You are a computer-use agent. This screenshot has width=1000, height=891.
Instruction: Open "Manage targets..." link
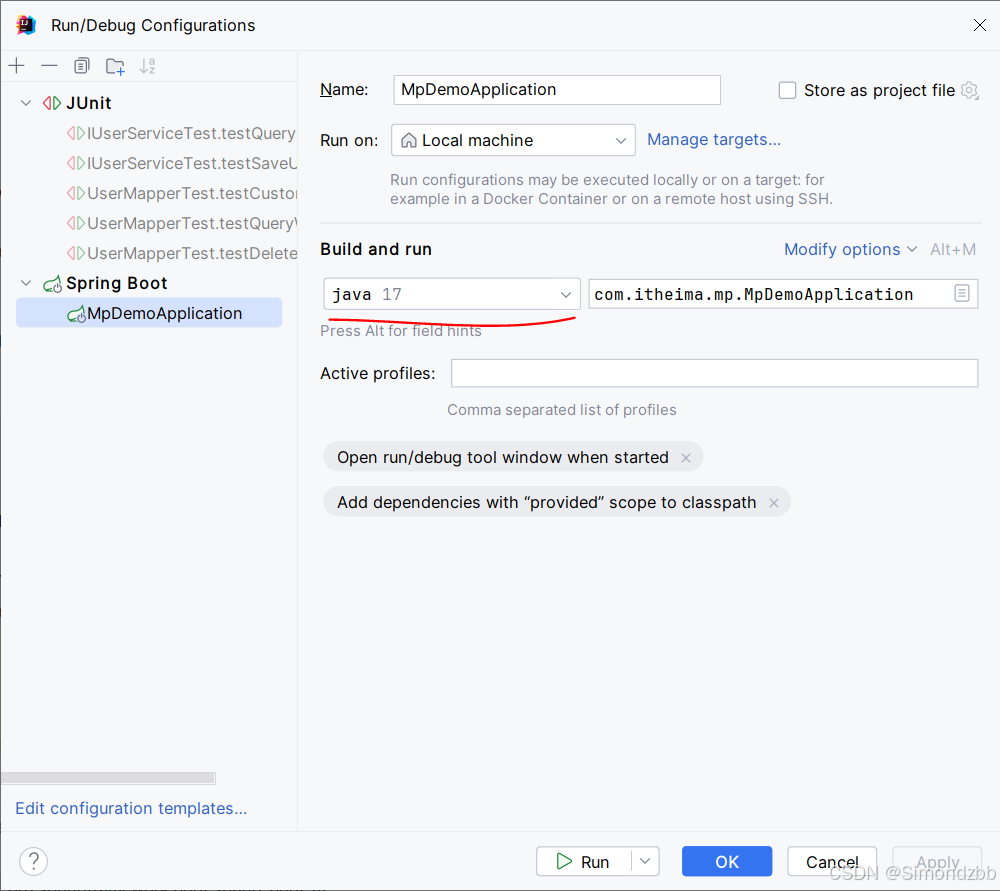[x=713, y=139]
